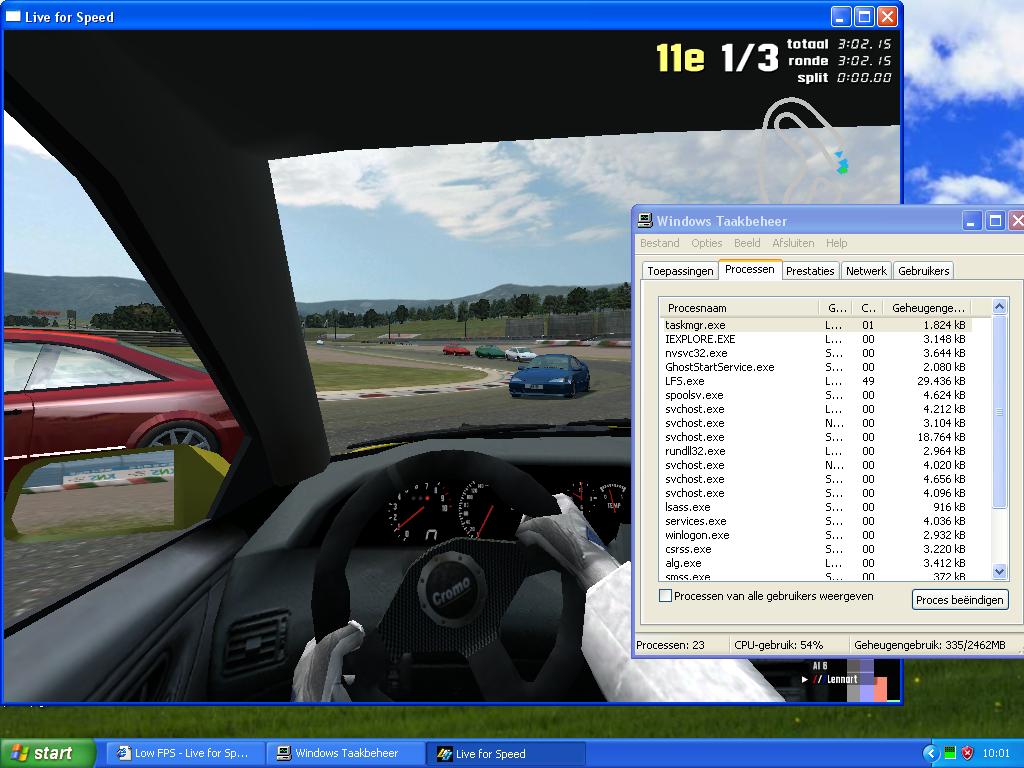Click the process list scrollbar thumb

point(999,411)
